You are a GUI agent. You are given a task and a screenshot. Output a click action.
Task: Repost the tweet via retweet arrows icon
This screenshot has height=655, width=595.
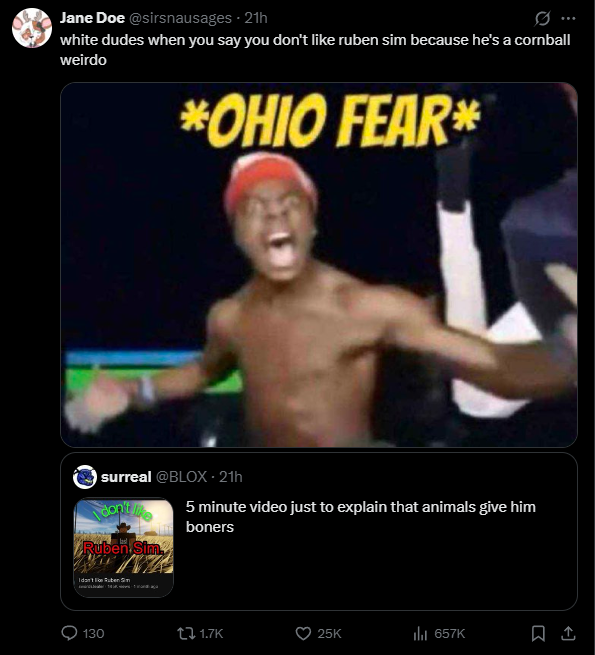point(186,634)
